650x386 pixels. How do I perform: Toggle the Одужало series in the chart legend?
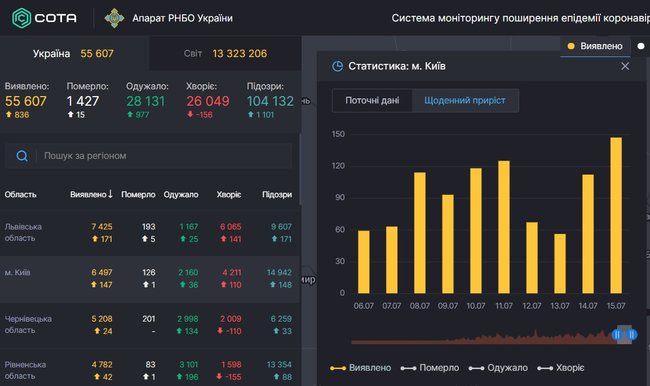click(x=498, y=368)
